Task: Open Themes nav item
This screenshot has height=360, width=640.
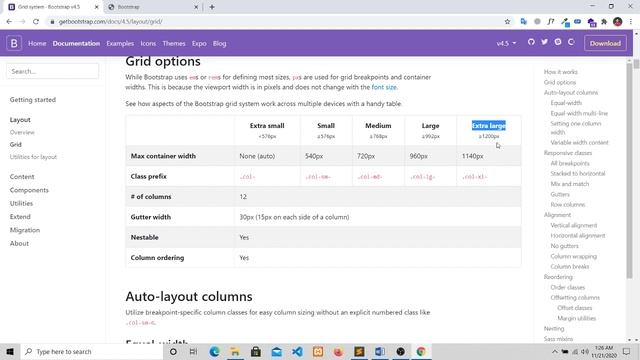Action: coord(174,43)
